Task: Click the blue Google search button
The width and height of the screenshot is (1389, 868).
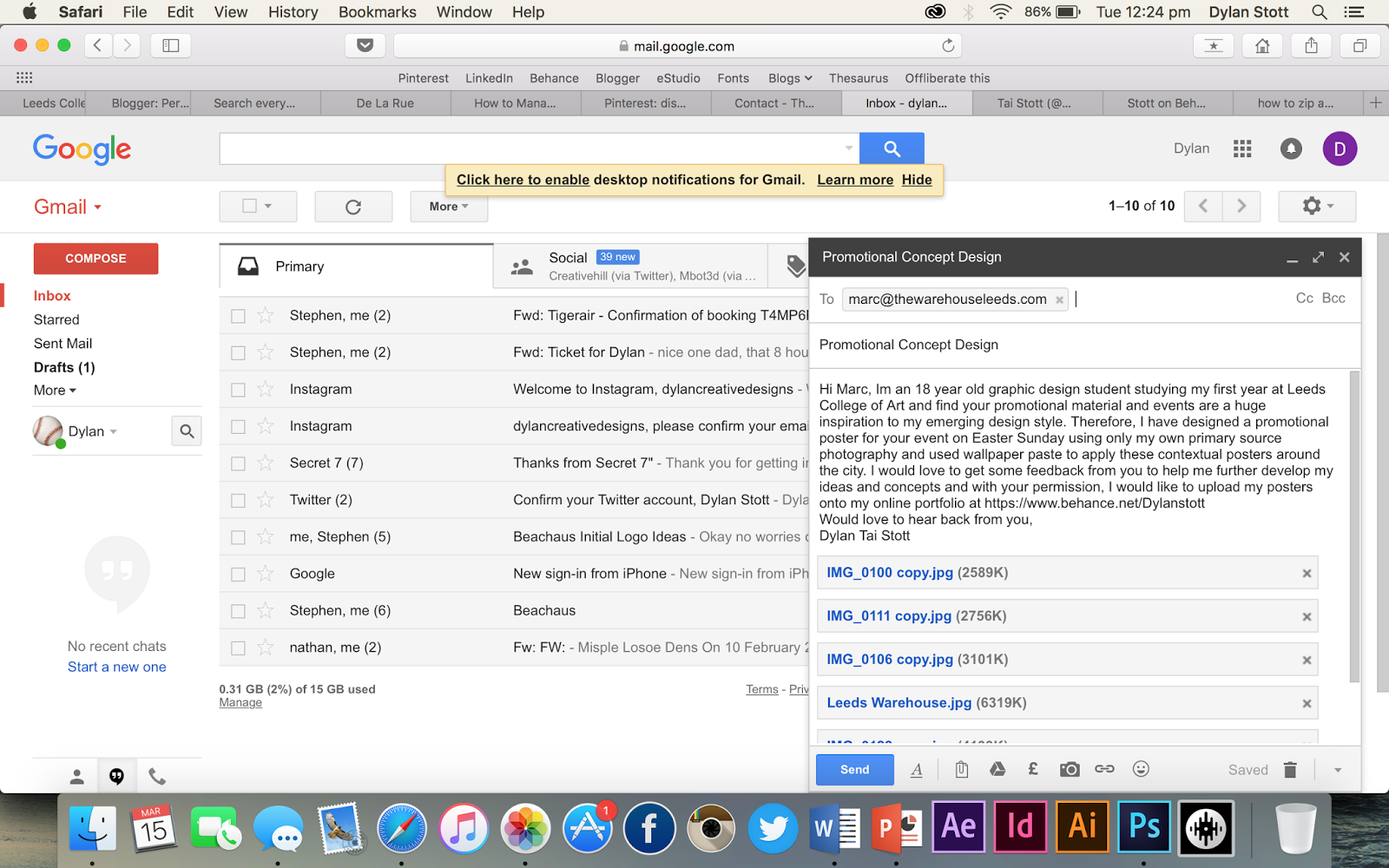Action: [x=892, y=148]
